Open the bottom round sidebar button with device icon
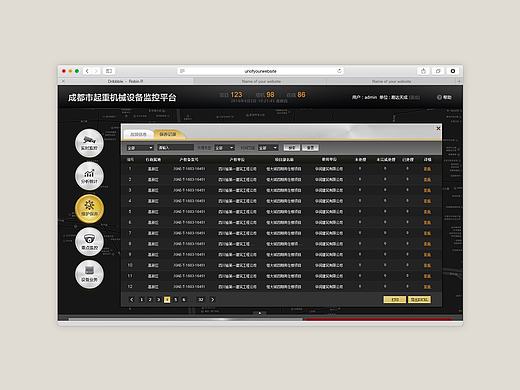The height and width of the screenshot is (390, 520). (89, 274)
